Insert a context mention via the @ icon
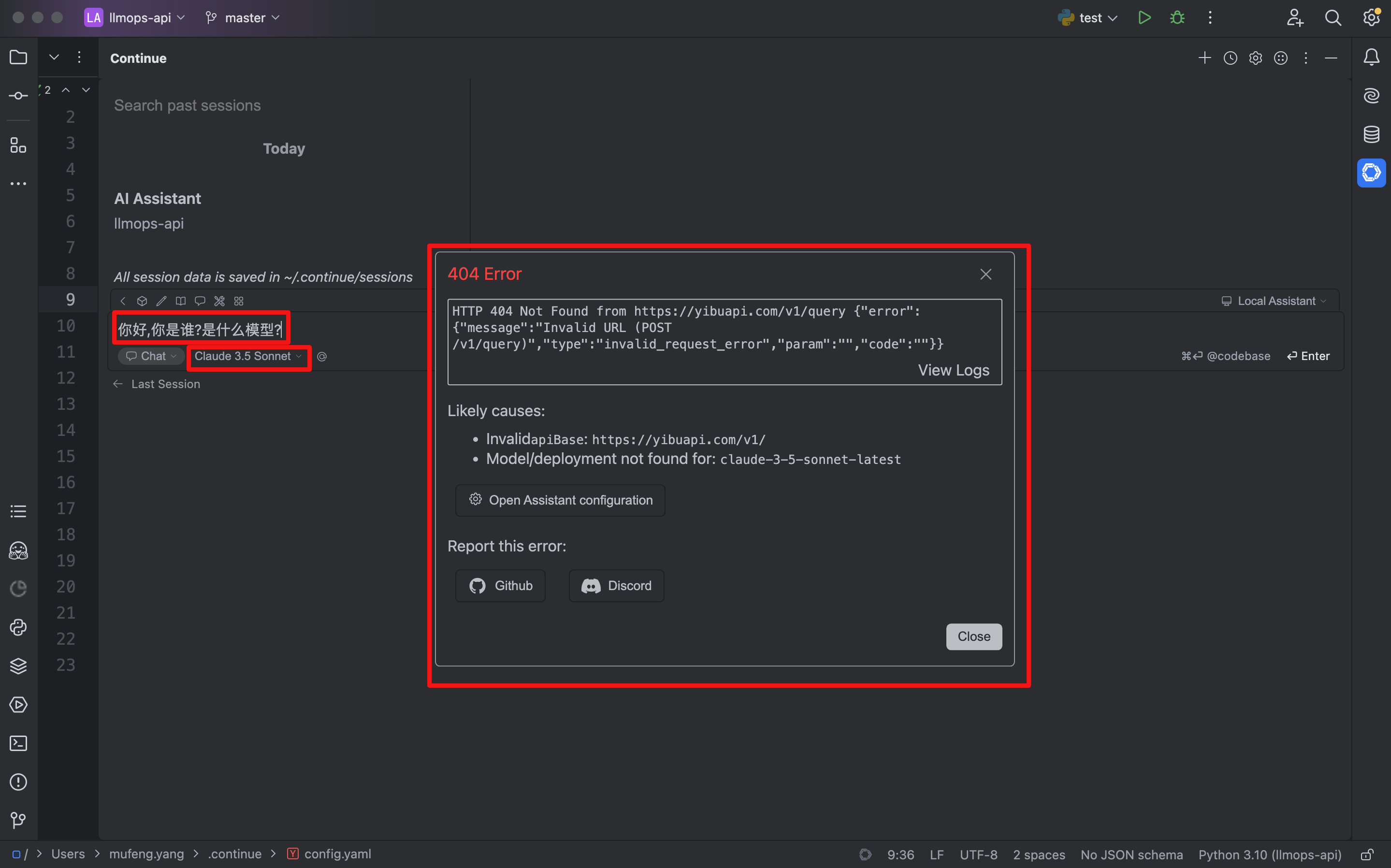The width and height of the screenshot is (1391, 868). 321,357
